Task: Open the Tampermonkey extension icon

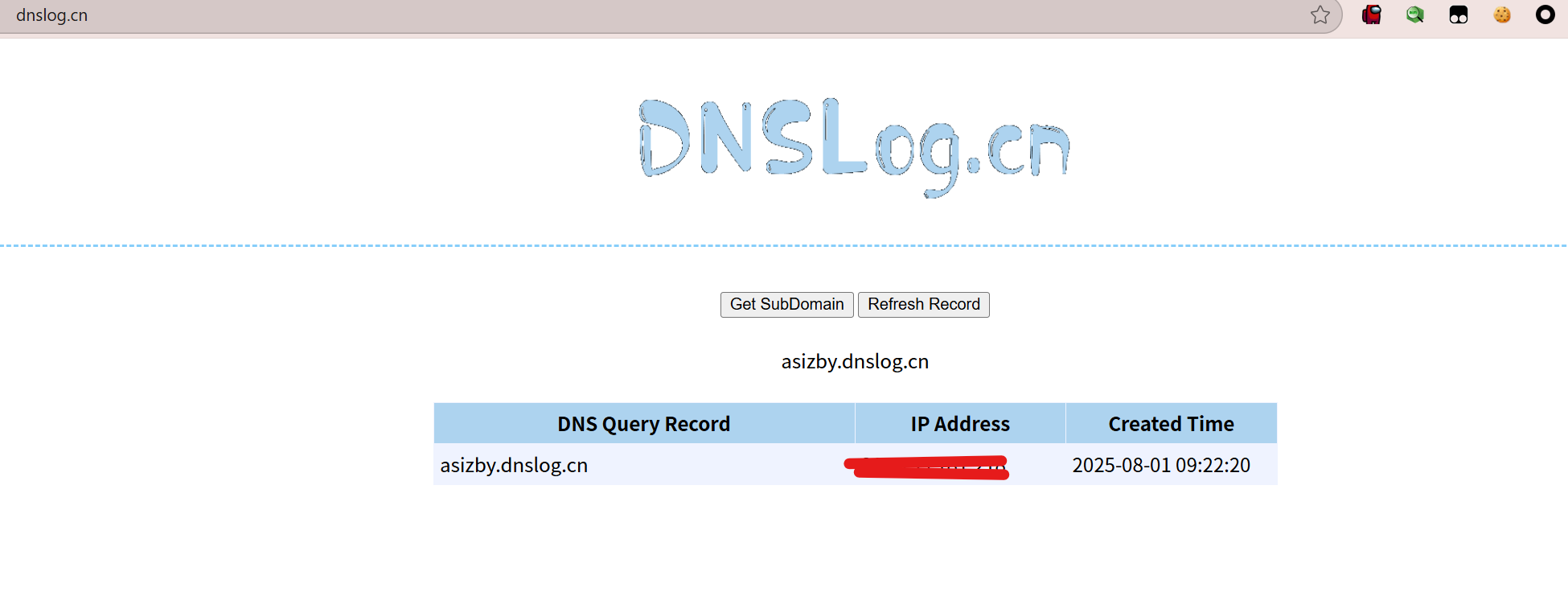Action: point(1459,15)
